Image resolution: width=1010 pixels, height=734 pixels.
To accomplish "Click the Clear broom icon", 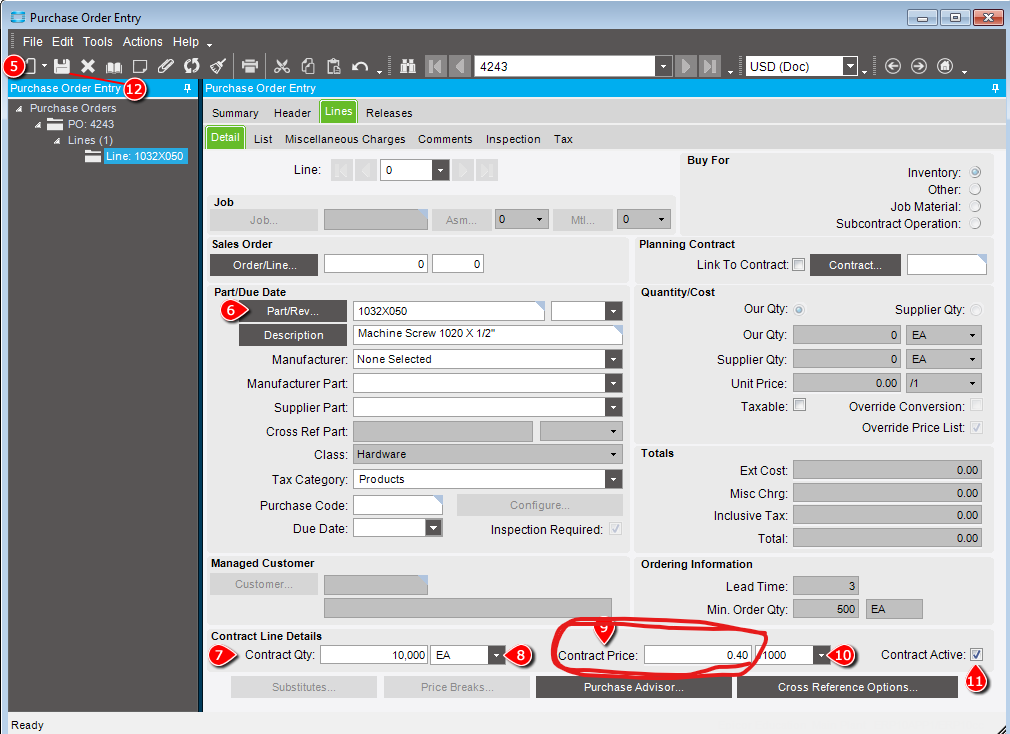I will coord(217,66).
